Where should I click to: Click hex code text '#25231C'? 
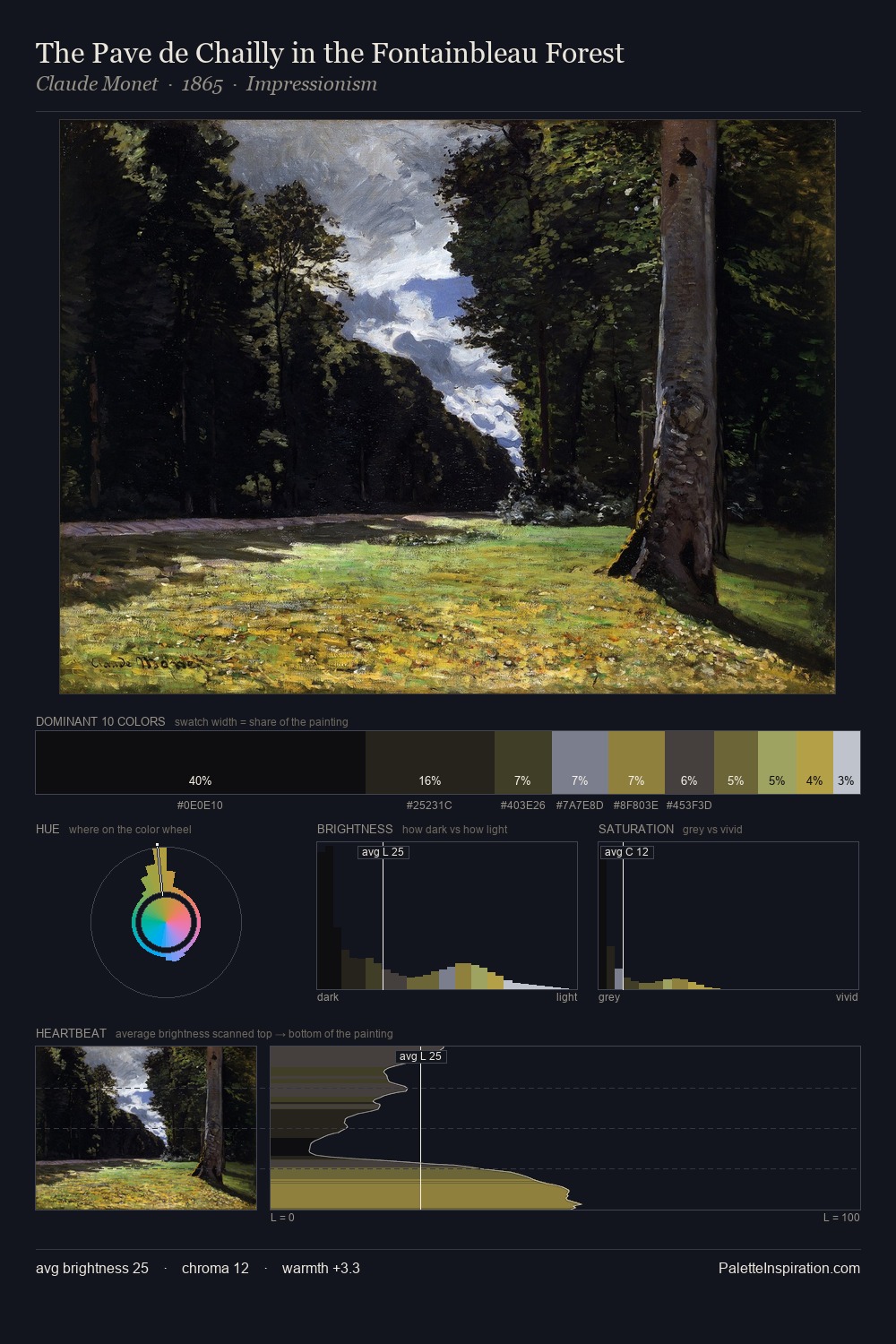point(429,806)
